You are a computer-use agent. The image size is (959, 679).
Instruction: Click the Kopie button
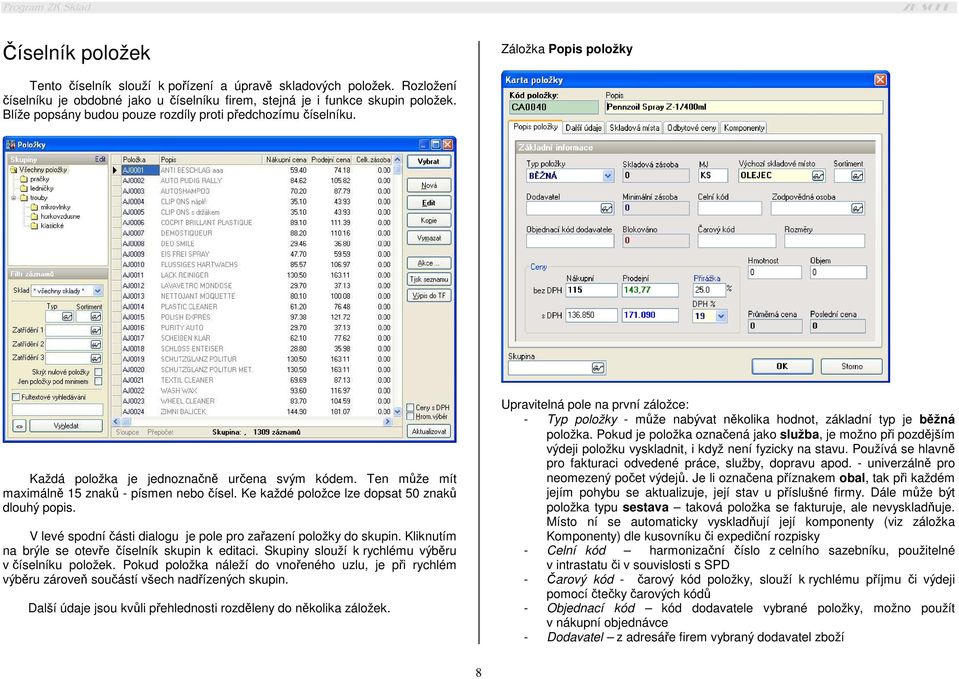click(429, 220)
